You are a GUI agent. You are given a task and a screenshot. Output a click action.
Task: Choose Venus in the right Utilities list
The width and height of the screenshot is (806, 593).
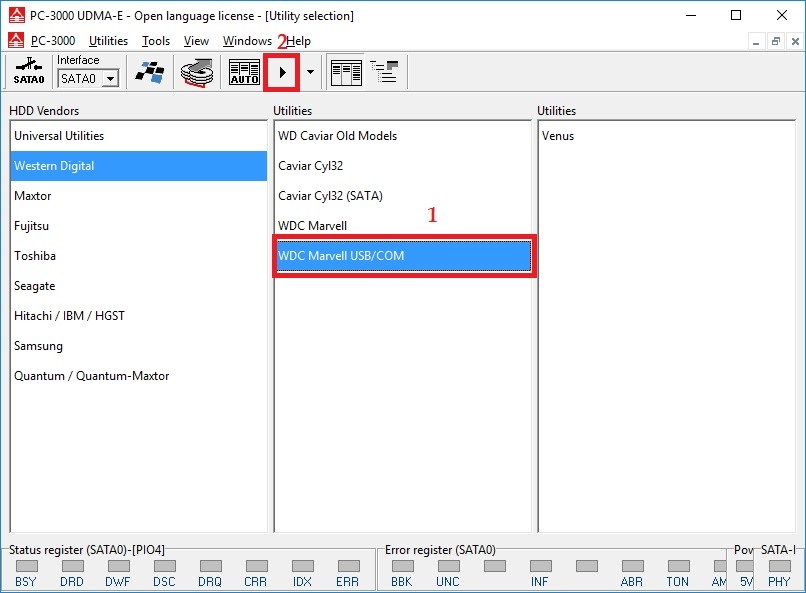click(x=558, y=136)
